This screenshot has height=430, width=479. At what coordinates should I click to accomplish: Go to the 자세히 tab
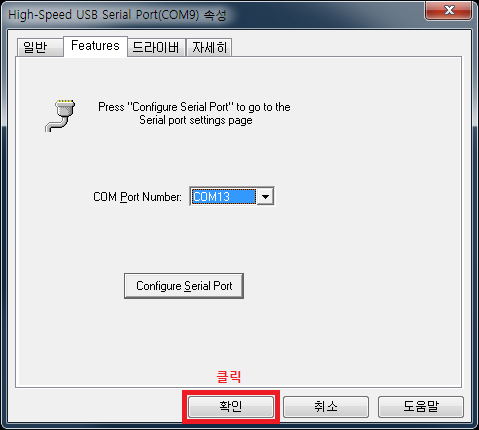point(209,47)
